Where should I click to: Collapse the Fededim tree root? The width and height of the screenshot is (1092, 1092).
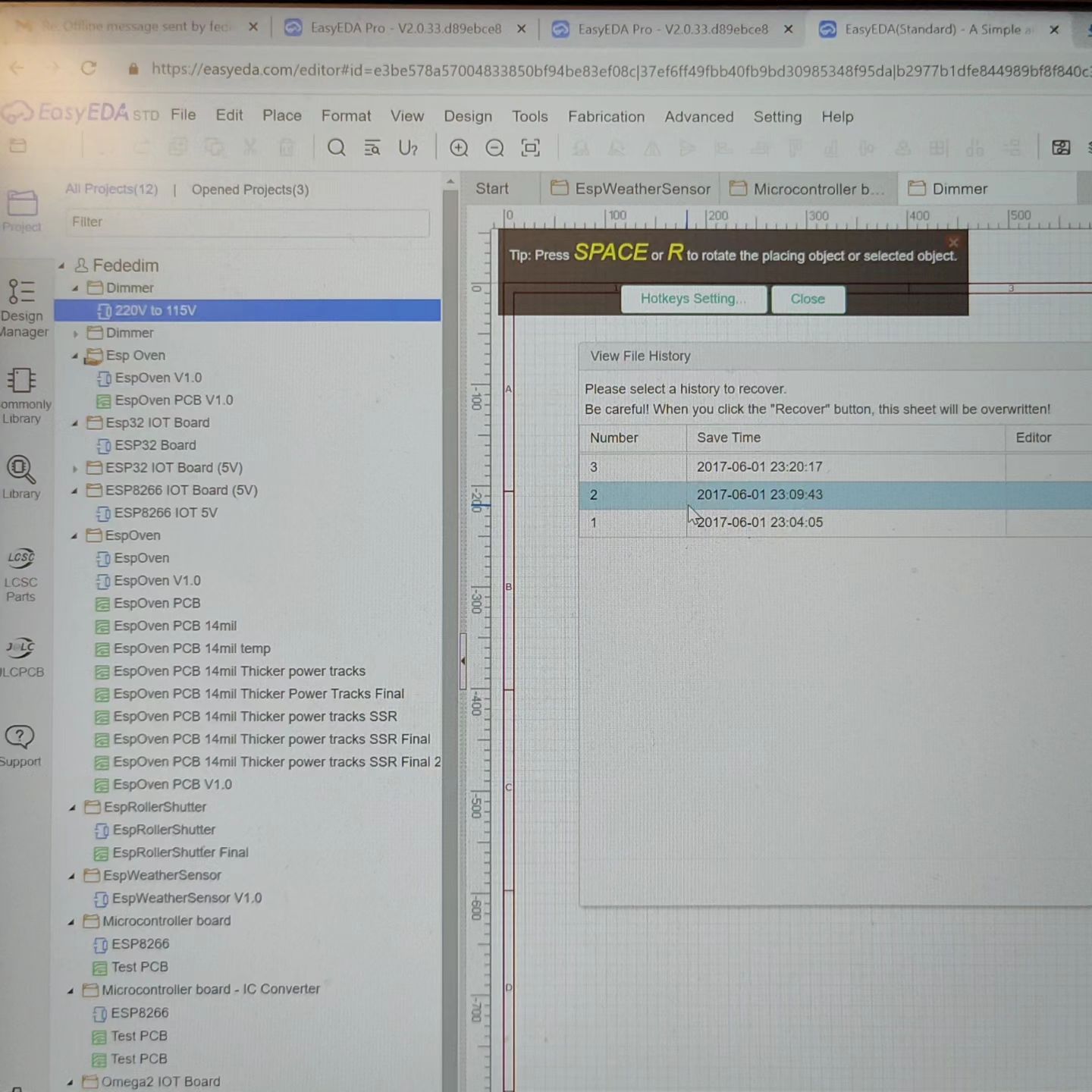61,265
